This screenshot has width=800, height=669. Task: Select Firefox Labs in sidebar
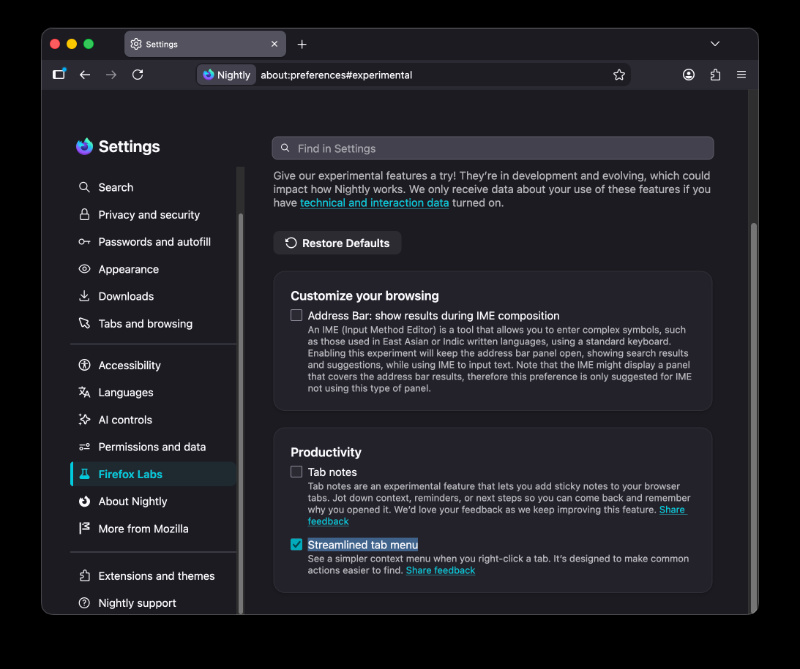pyautogui.click(x=153, y=474)
